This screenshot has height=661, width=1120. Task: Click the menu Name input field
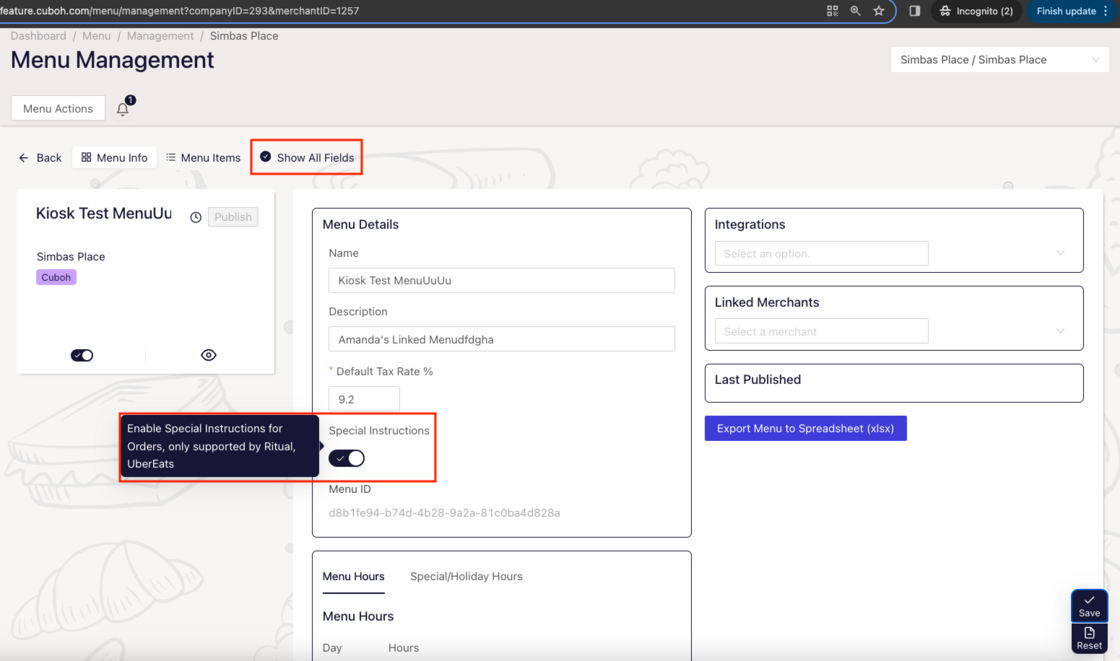point(501,281)
